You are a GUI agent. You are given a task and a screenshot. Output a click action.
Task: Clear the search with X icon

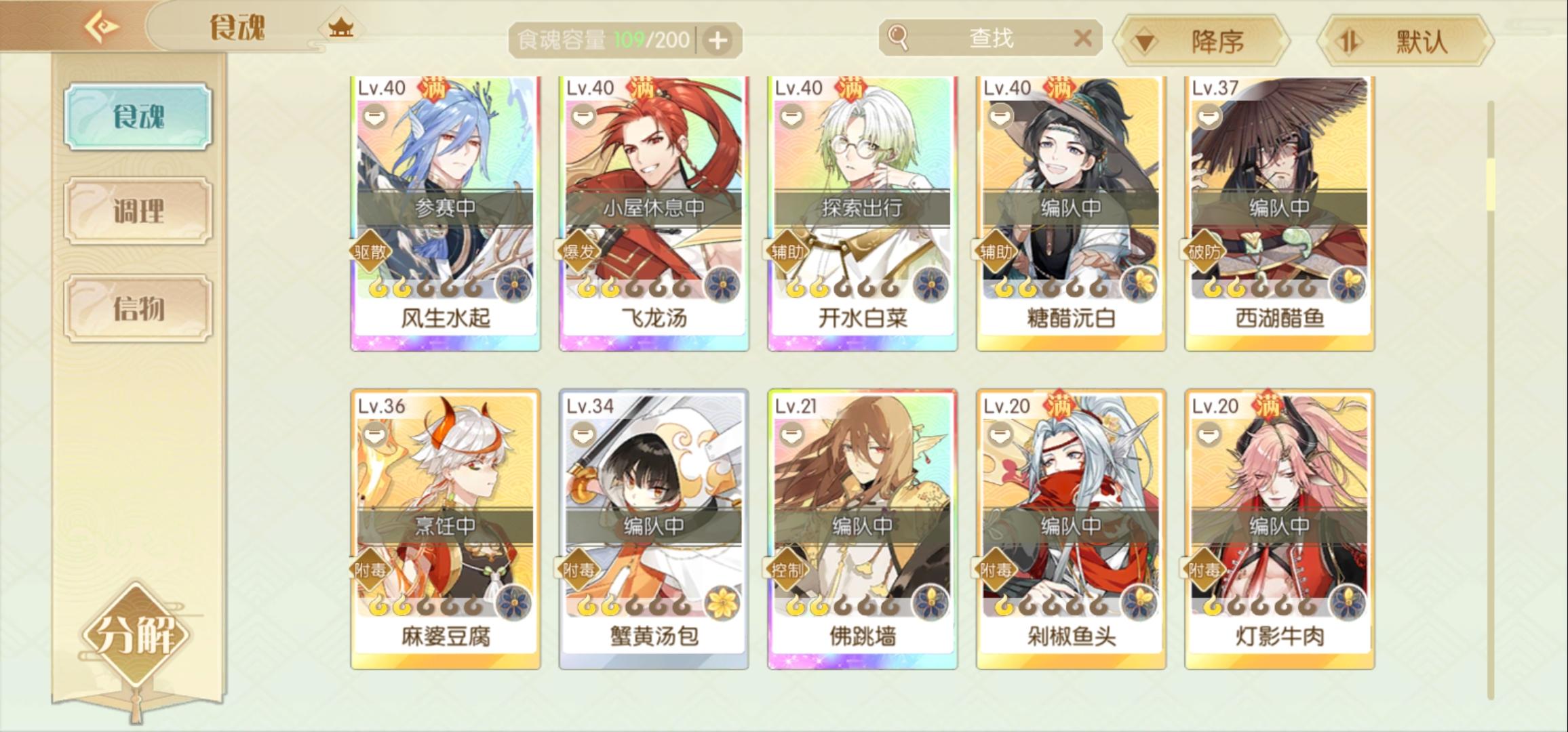pyautogui.click(x=1083, y=38)
